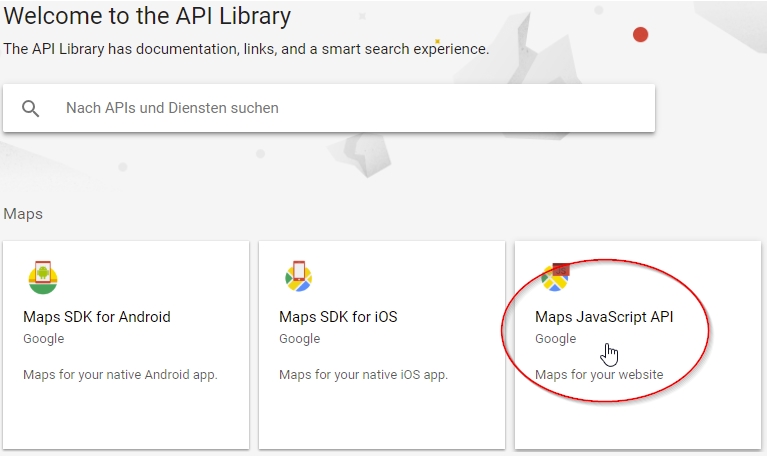Open the Maps SDK for Android title
Image resolution: width=767 pixels, height=456 pixels.
[97, 317]
